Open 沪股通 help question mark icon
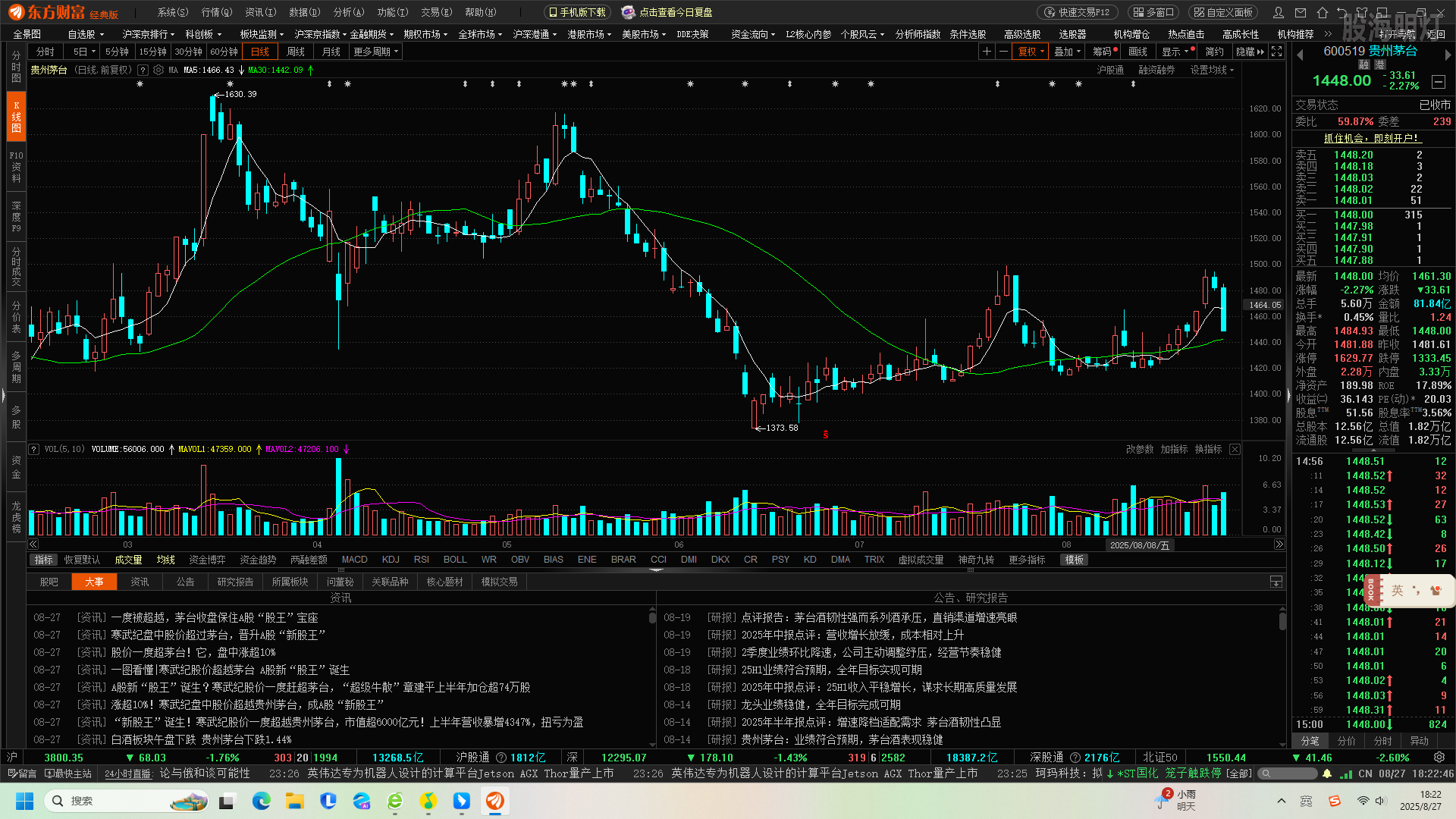 click(x=500, y=757)
